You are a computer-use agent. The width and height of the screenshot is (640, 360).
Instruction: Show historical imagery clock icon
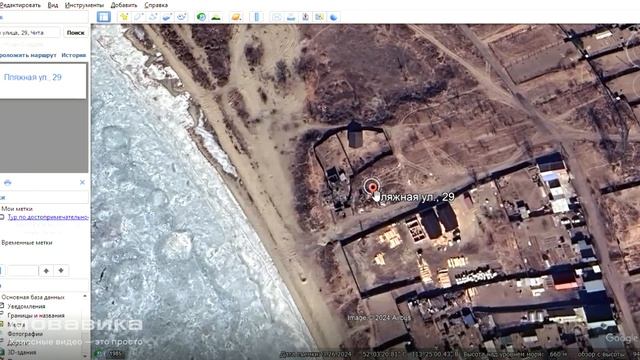[x=201, y=17]
